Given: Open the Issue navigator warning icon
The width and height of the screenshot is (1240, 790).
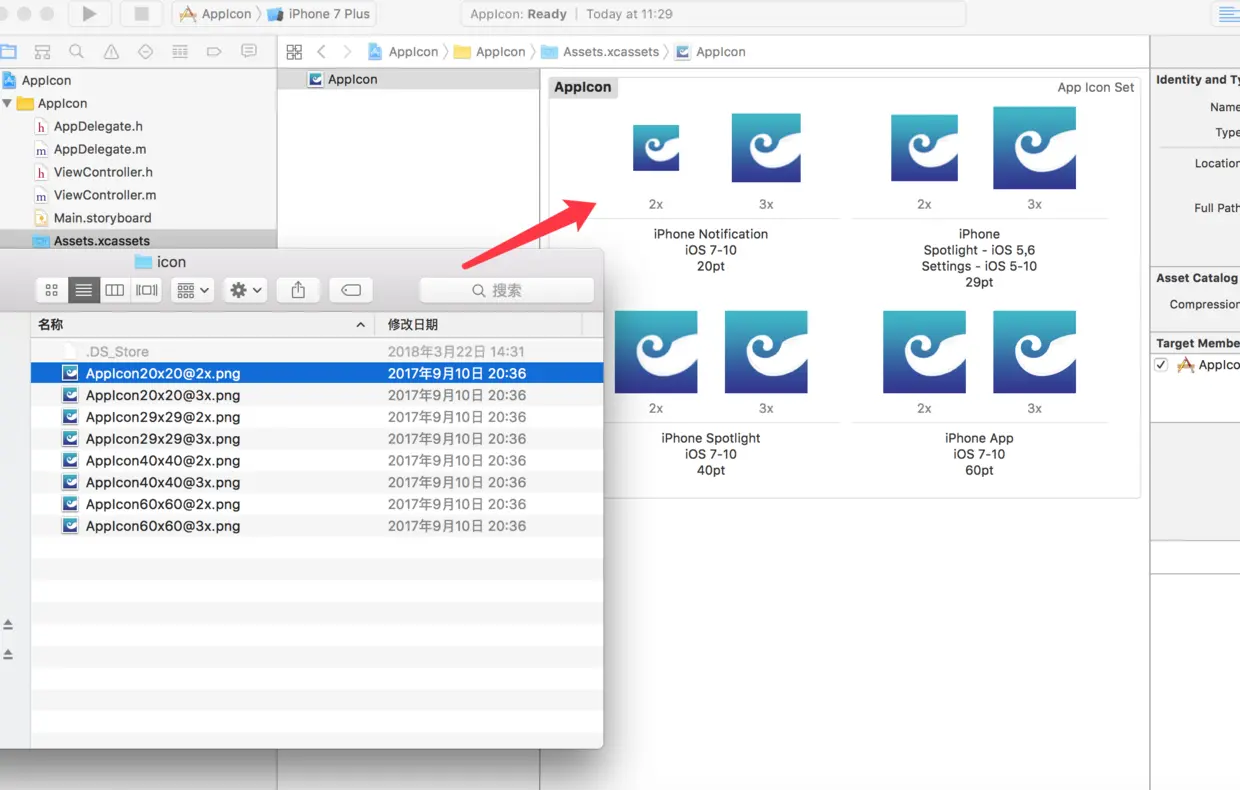Looking at the screenshot, I should pos(111,52).
